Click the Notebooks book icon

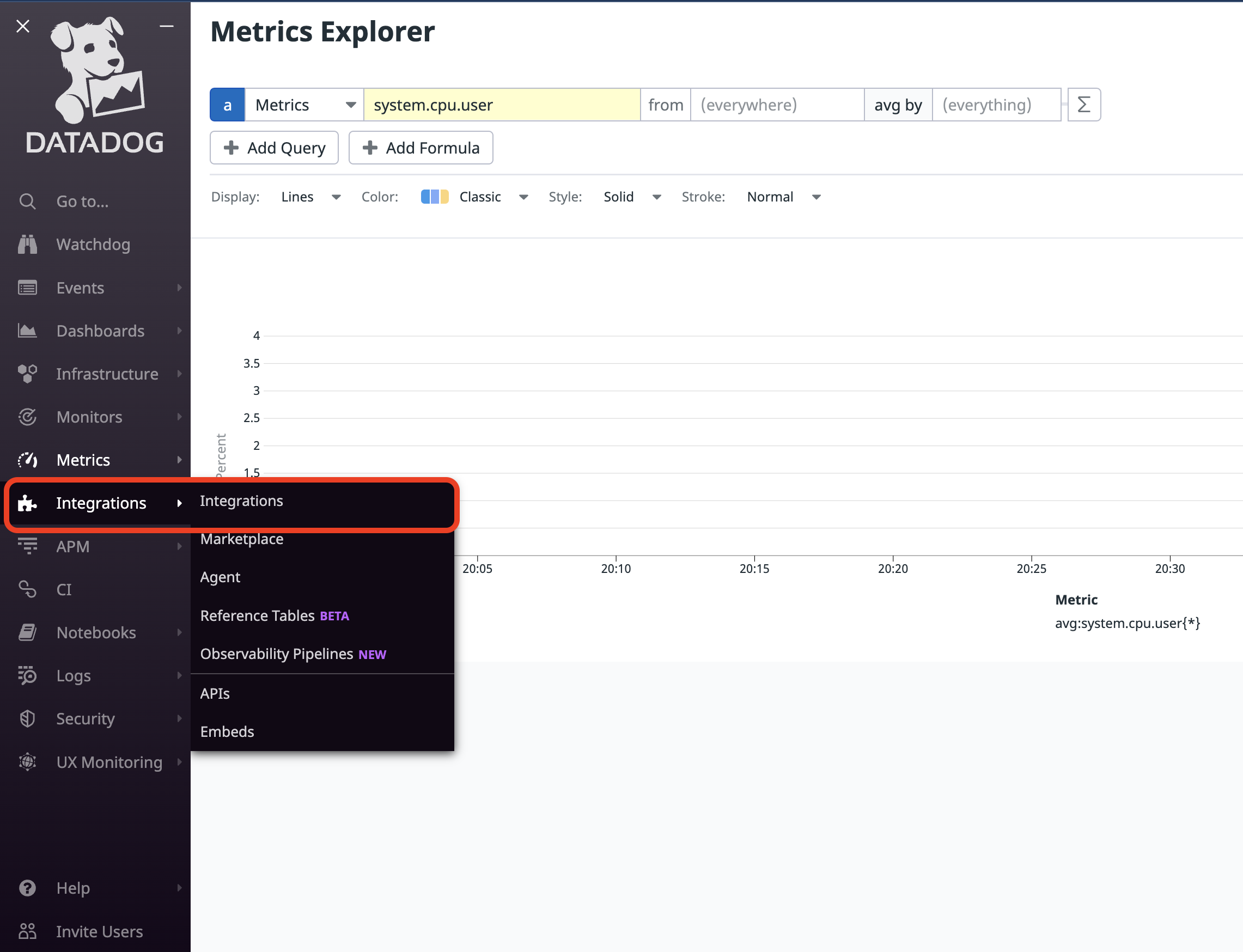tap(27, 632)
